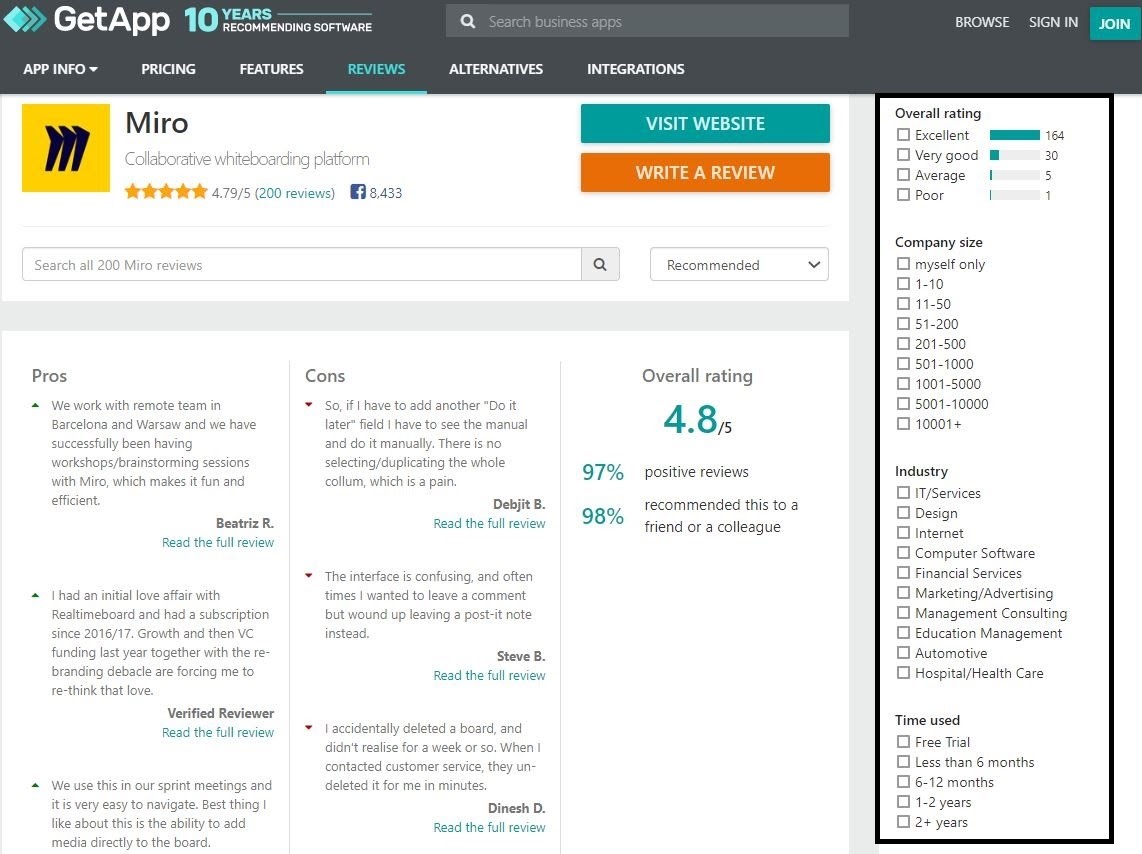This screenshot has width=1142, height=854.
Task: Click the Miro yellow logo thumbnail
Action: tap(66, 148)
